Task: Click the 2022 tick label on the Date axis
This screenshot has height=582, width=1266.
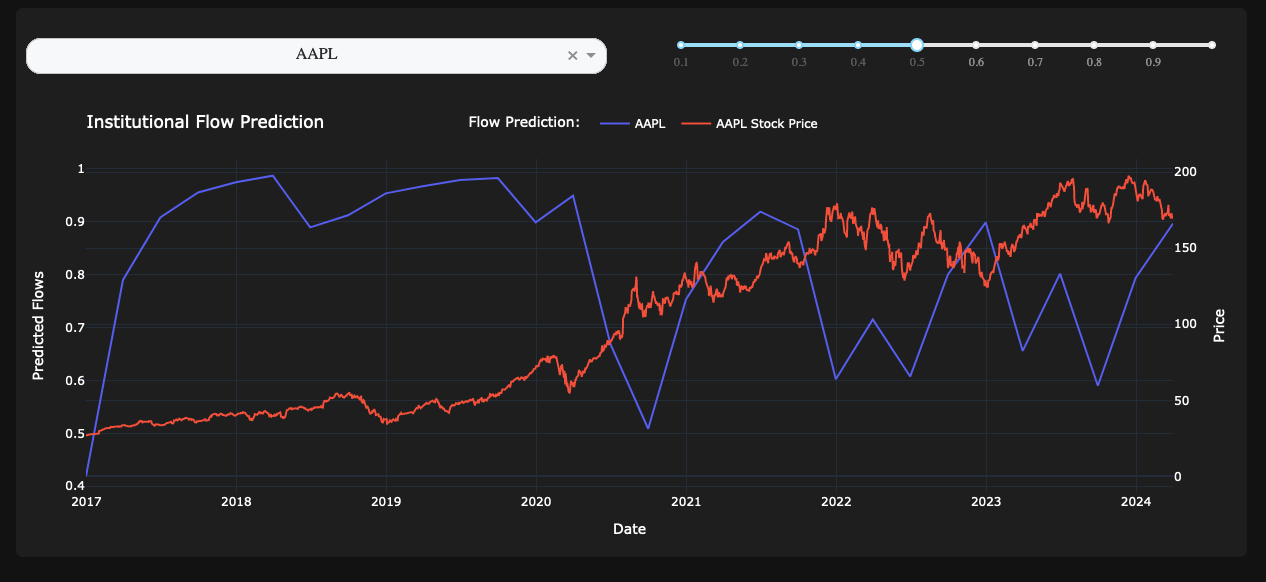Action: click(x=836, y=501)
